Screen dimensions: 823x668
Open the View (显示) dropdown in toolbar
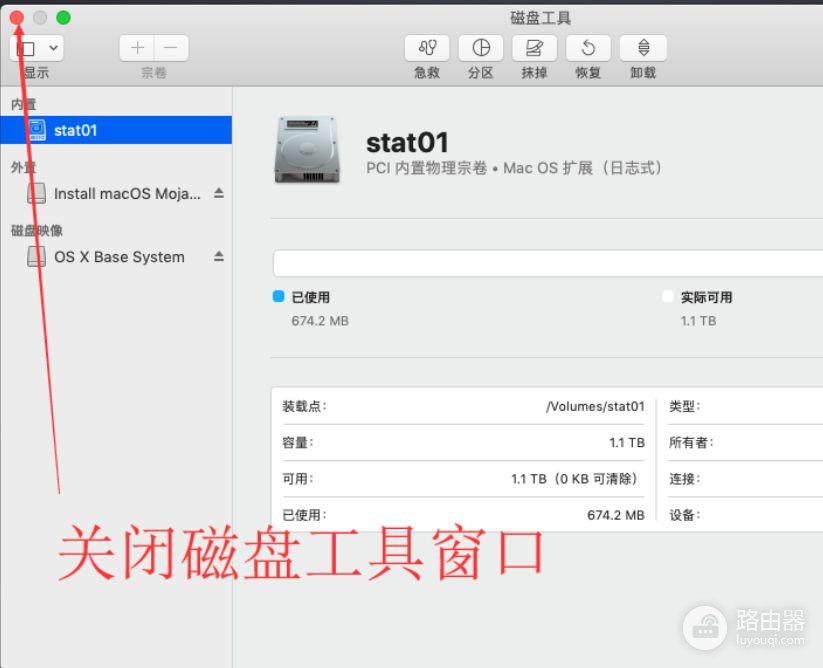(37, 48)
